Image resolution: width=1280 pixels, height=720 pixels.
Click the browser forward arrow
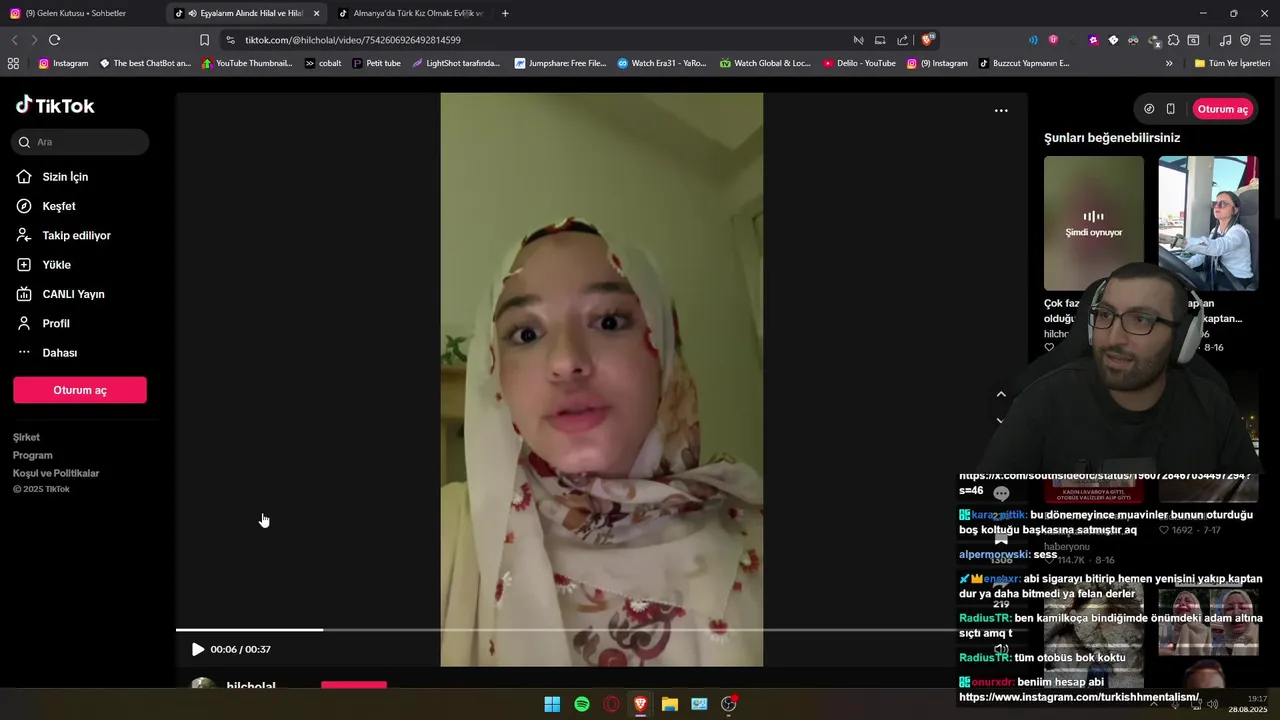pyautogui.click(x=34, y=40)
